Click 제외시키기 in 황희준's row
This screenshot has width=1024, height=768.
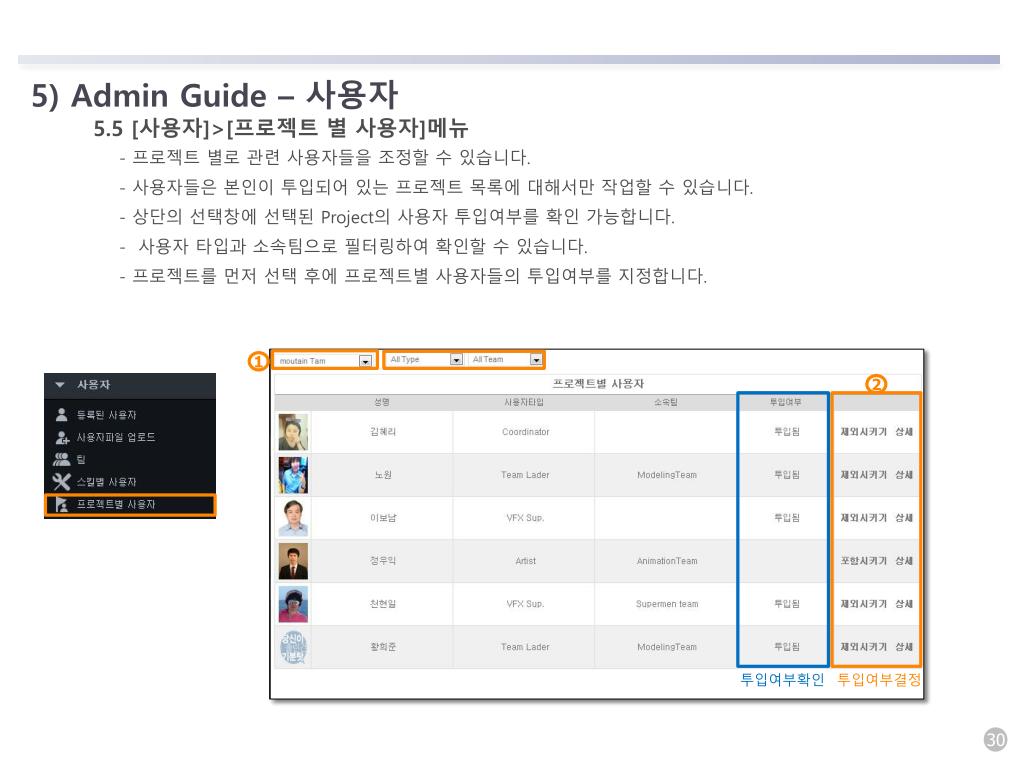click(x=863, y=647)
